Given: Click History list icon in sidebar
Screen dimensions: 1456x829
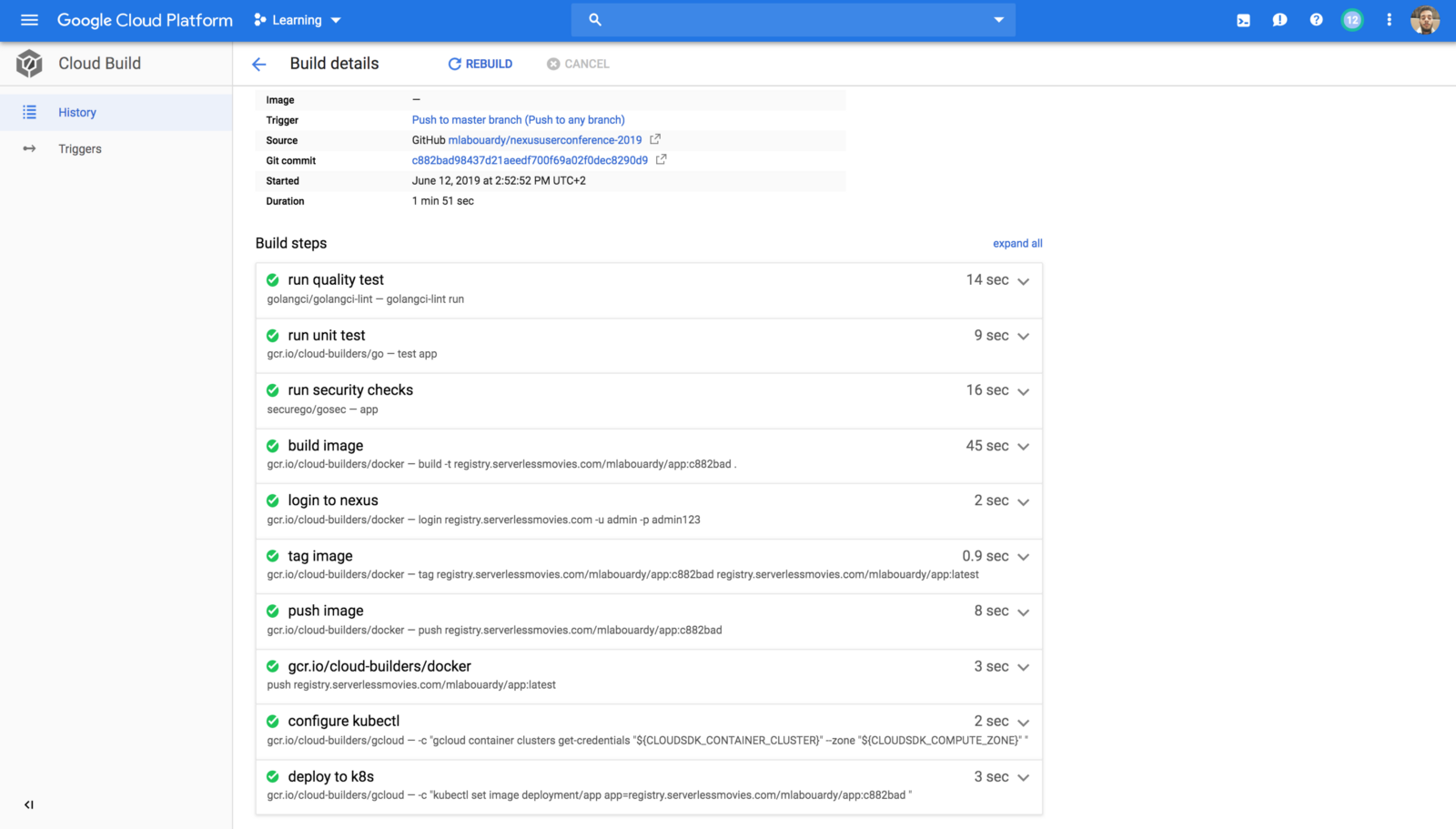Looking at the screenshot, I should point(29,112).
